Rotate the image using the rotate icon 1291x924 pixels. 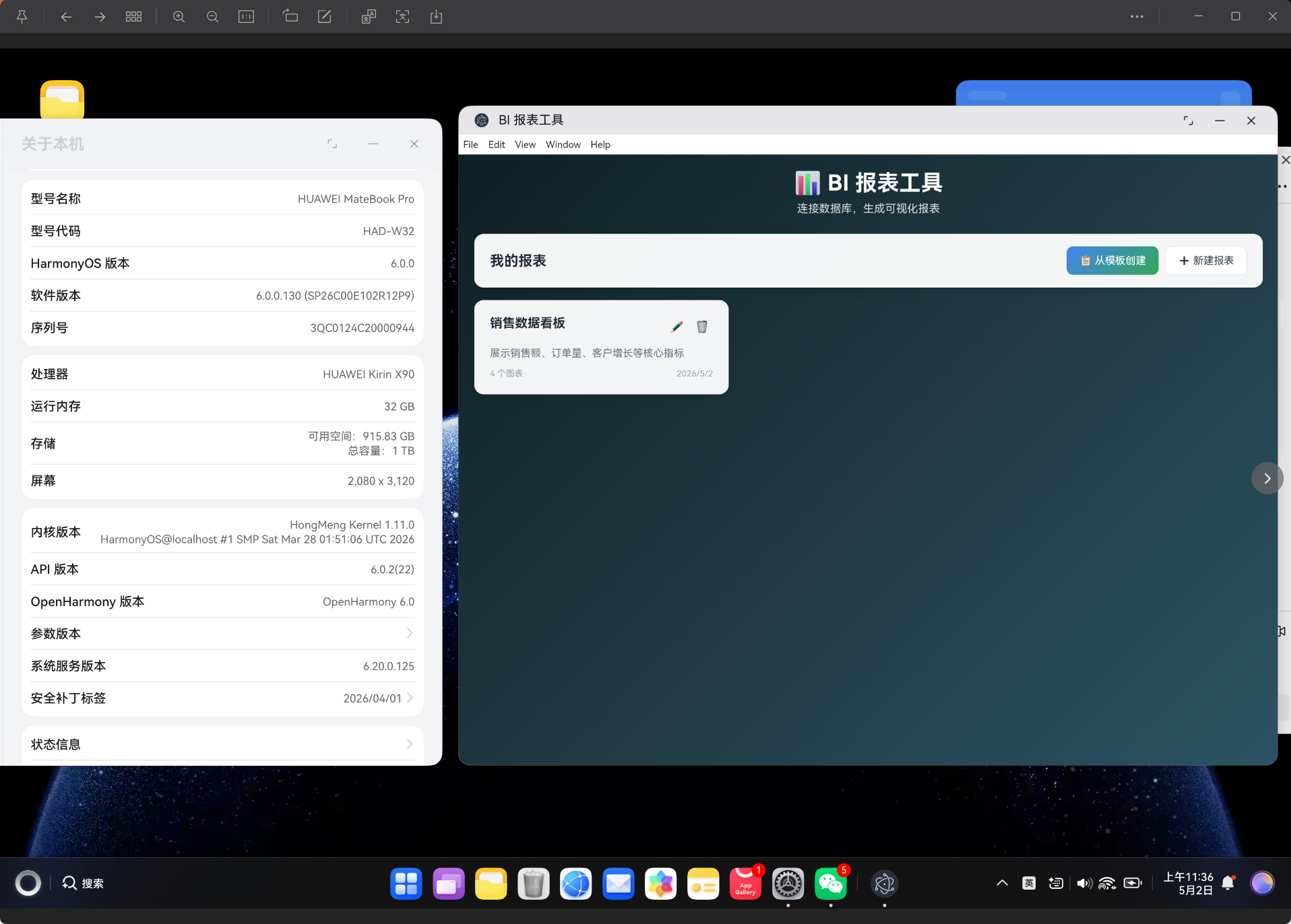pos(290,17)
